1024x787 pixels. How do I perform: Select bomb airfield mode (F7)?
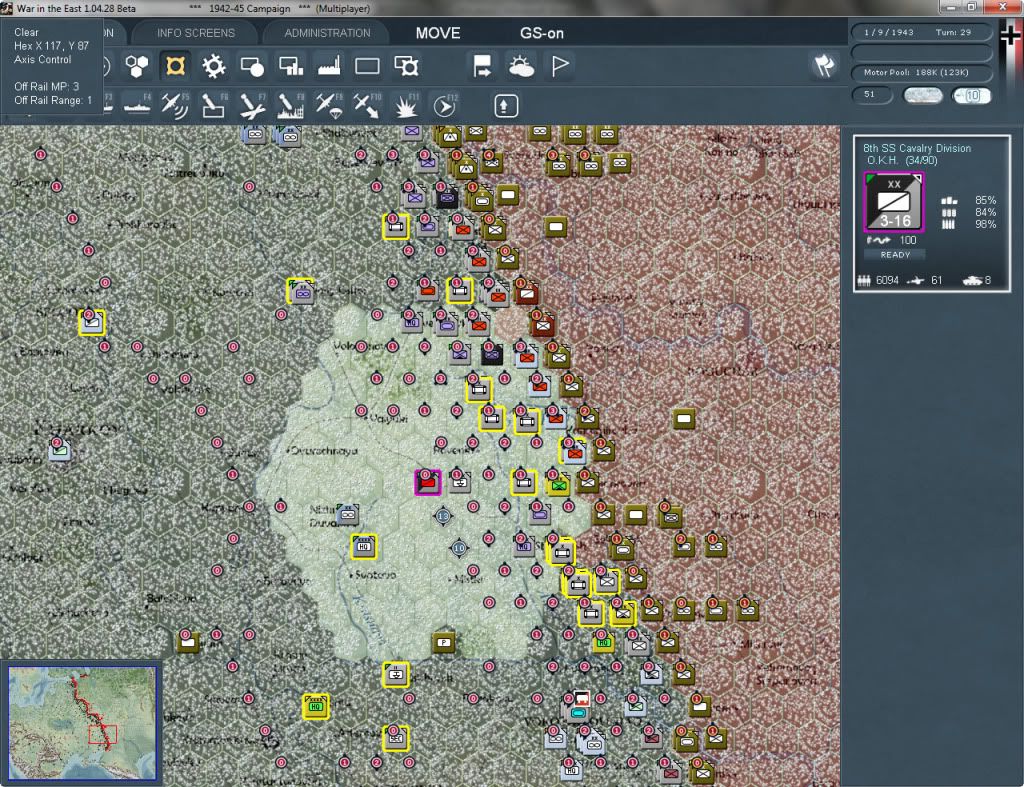tap(252, 106)
